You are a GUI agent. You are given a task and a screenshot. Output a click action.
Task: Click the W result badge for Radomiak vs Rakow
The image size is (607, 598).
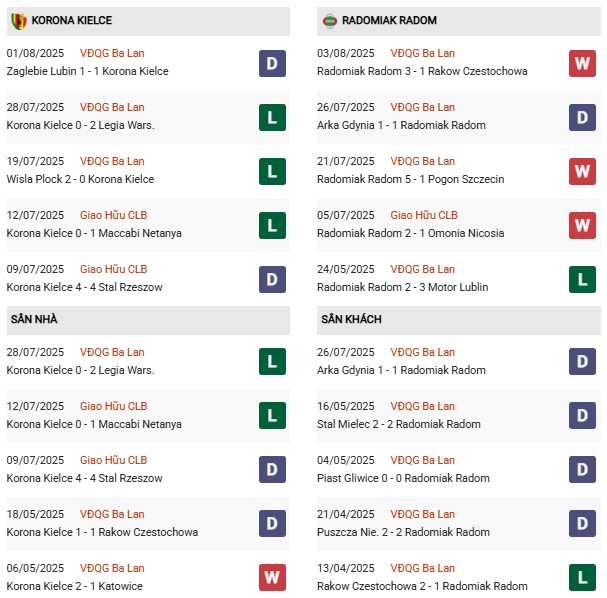point(582,63)
